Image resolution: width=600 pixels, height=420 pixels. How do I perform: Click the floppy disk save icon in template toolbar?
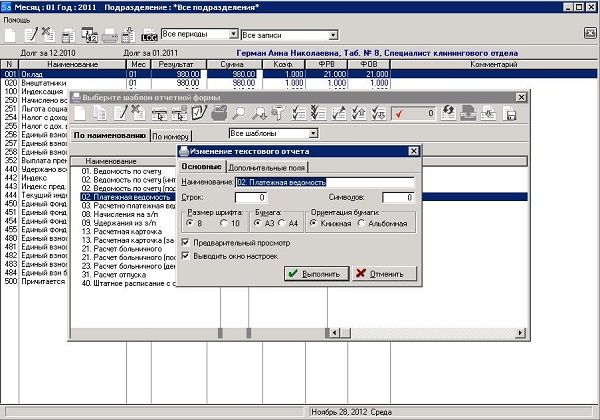(x=511, y=113)
